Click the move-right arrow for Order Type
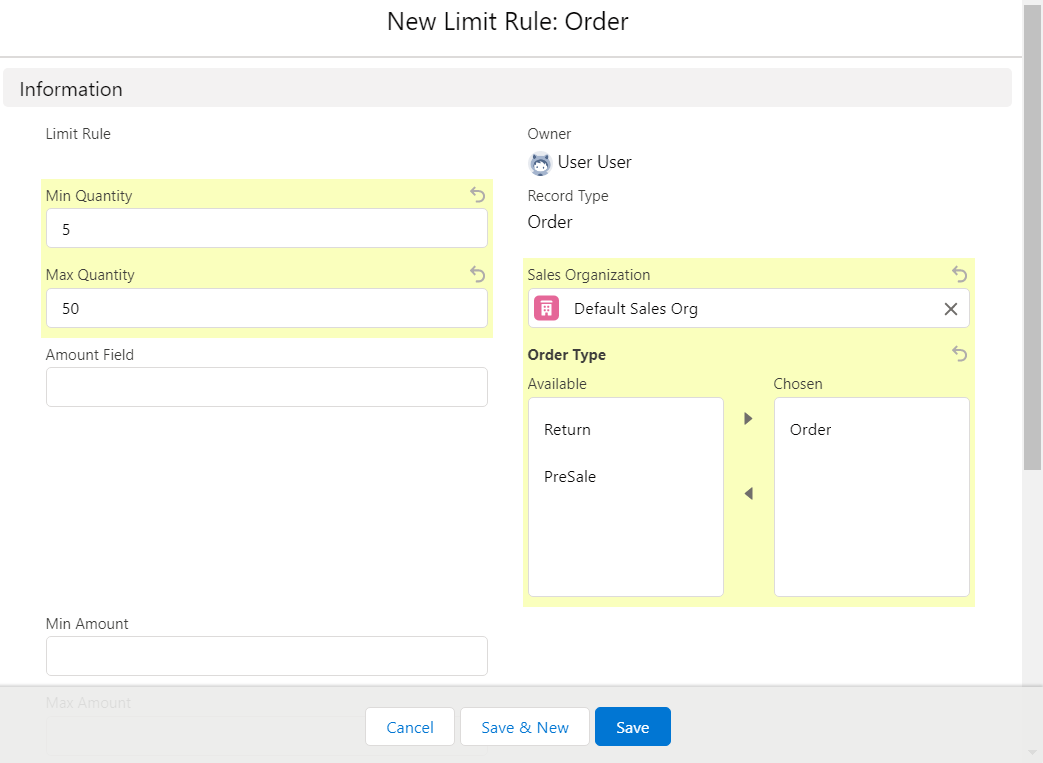1043x763 pixels. tap(747, 418)
